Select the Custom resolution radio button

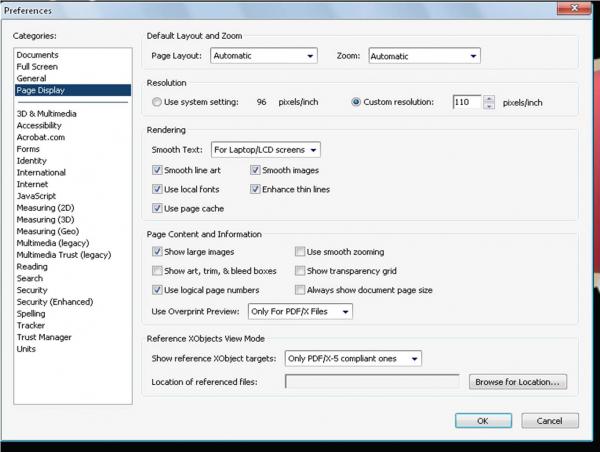[356, 102]
